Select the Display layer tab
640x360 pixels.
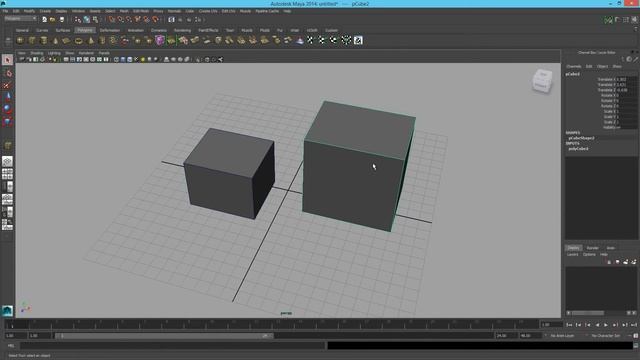(x=573, y=248)
